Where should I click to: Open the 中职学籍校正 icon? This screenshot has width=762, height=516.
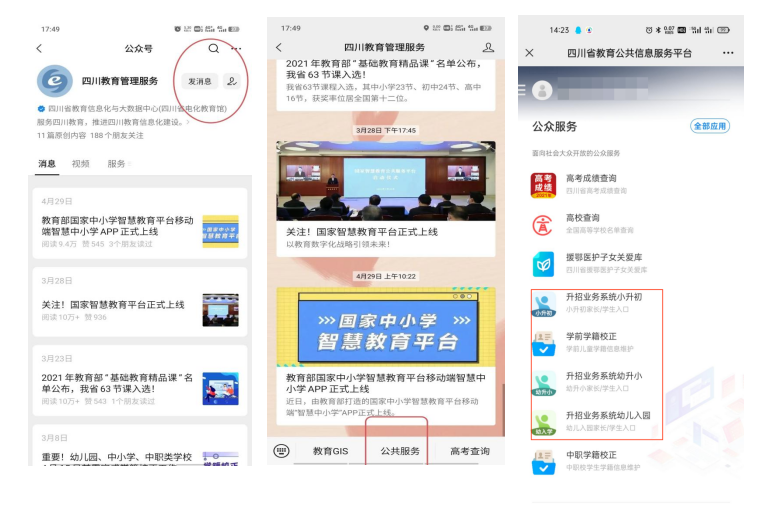click(x=543, y=463)
